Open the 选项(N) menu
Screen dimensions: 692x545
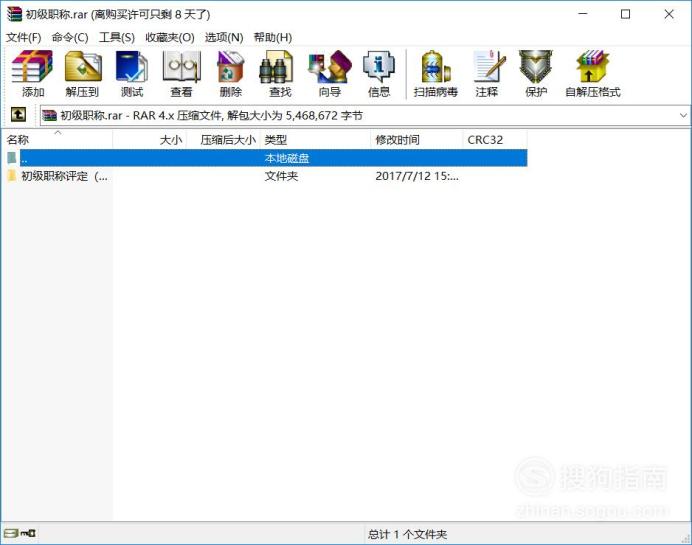[x=224, y=38]
